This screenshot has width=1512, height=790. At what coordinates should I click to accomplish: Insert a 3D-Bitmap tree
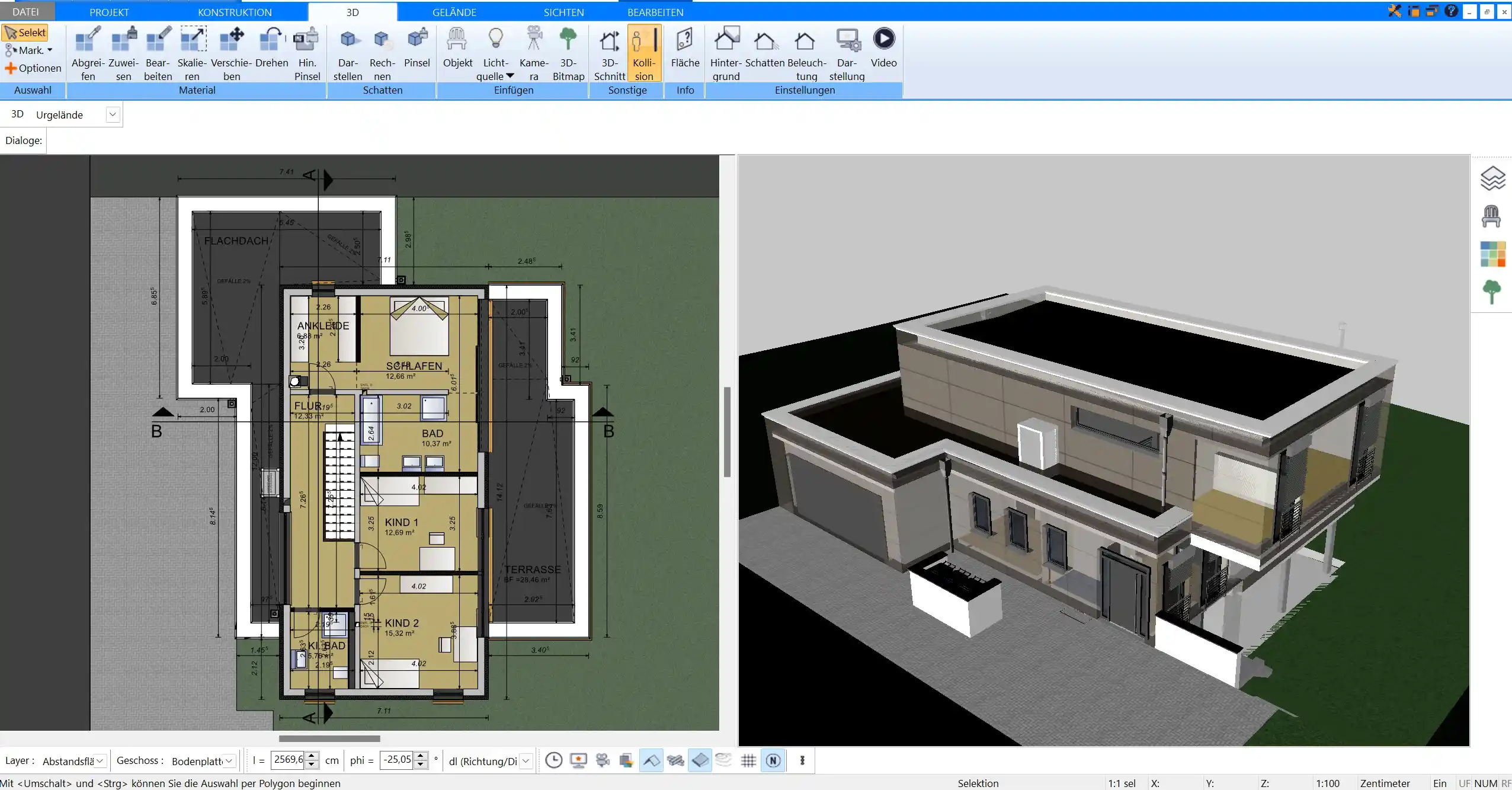[568, 53]
